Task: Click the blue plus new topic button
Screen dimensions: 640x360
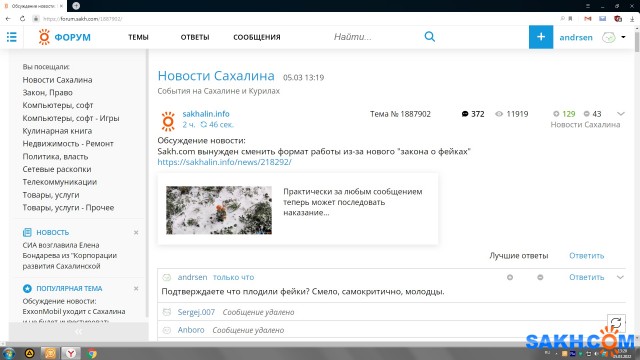Action: click(541, 37)
